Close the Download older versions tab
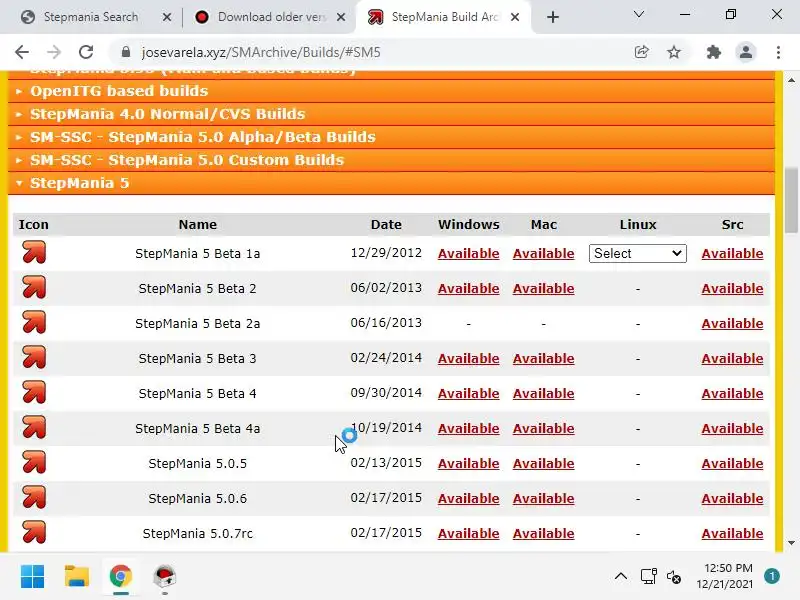This screenshot has height=600, width=800. 341,17
